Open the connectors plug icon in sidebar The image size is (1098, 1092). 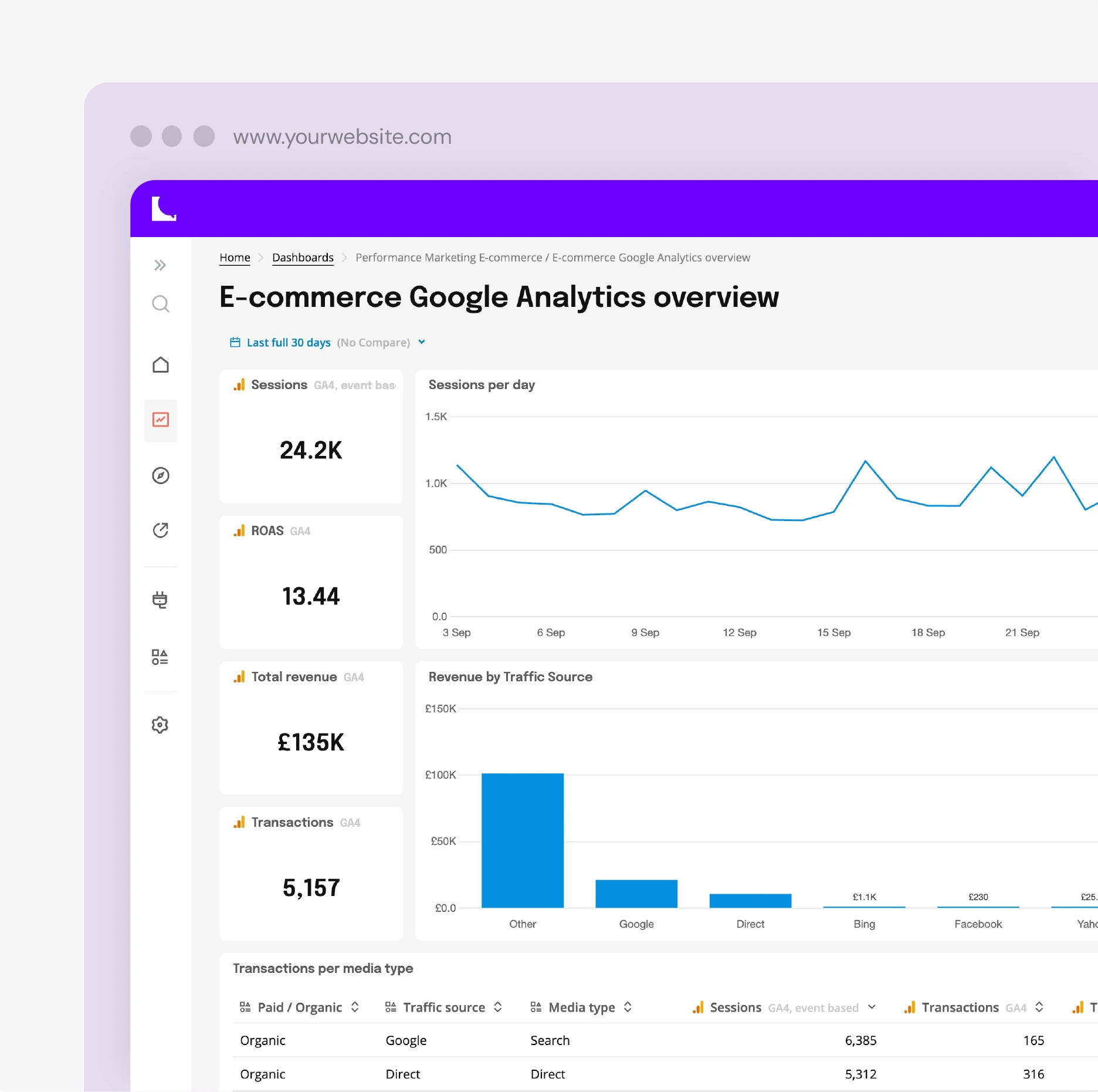click(160, 599)
